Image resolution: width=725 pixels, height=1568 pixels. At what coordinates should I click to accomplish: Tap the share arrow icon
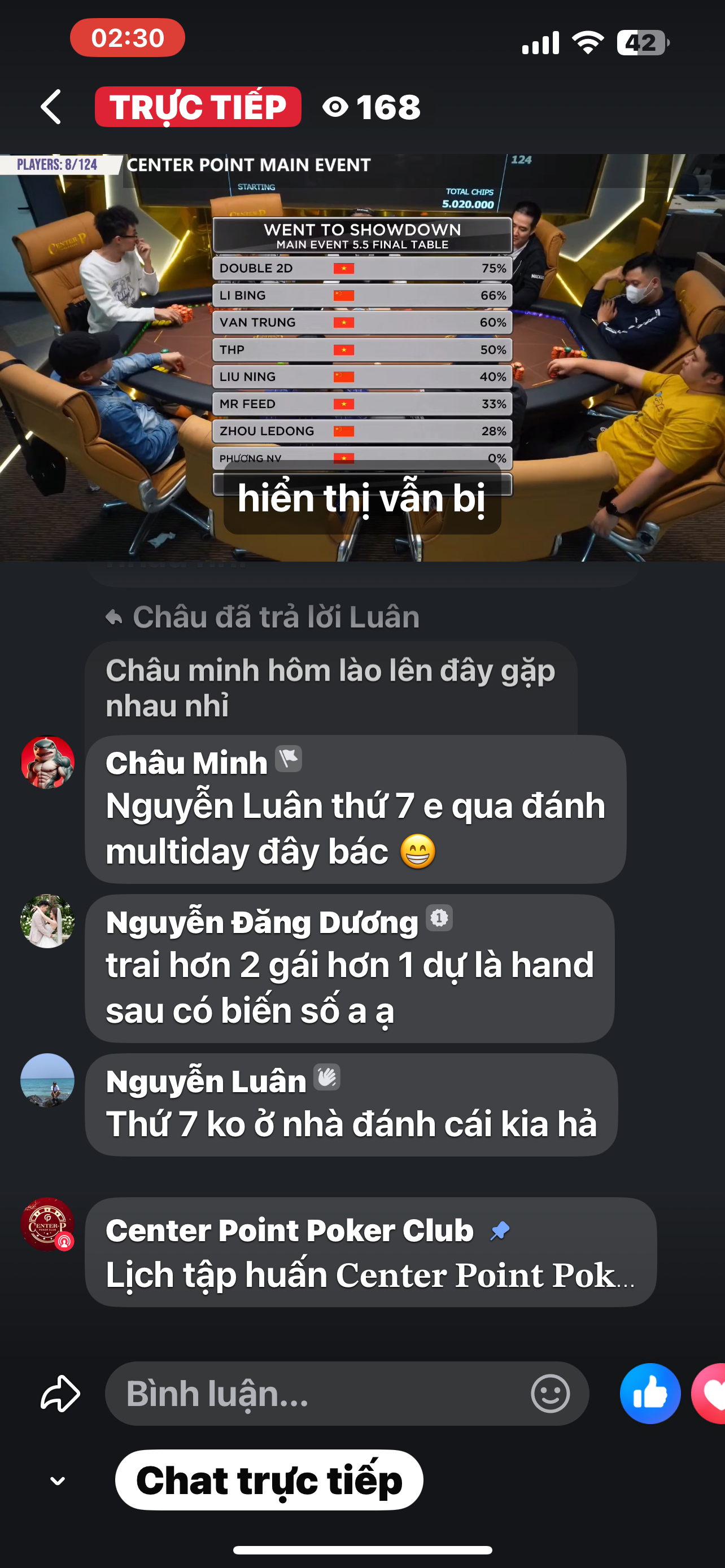[60, 1393]
